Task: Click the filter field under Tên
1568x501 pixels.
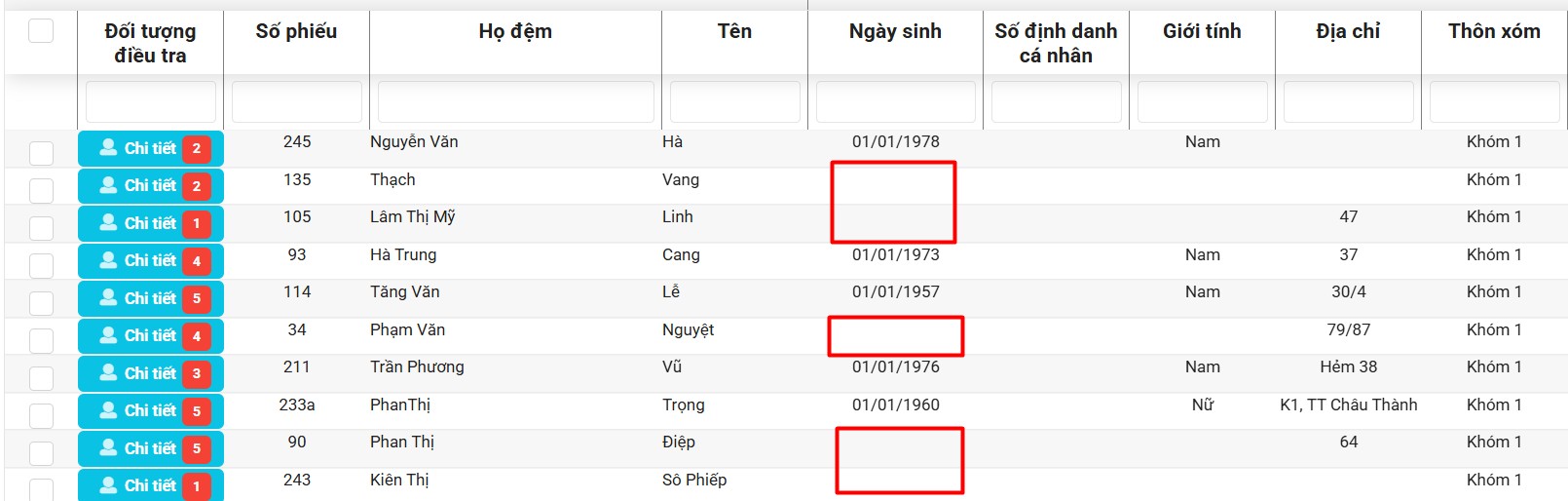Action: [x=734, y=102]
